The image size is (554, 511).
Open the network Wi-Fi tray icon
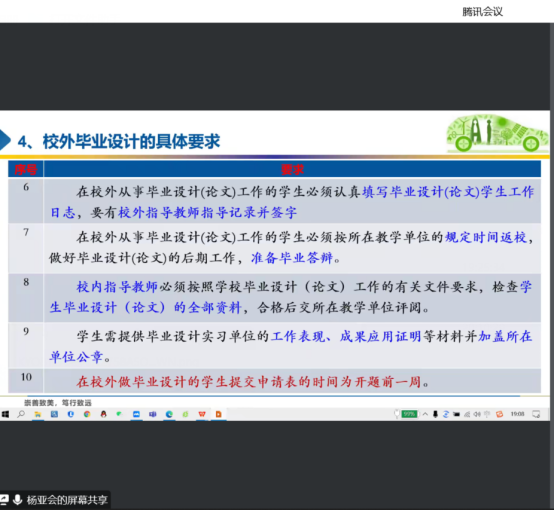467,414
